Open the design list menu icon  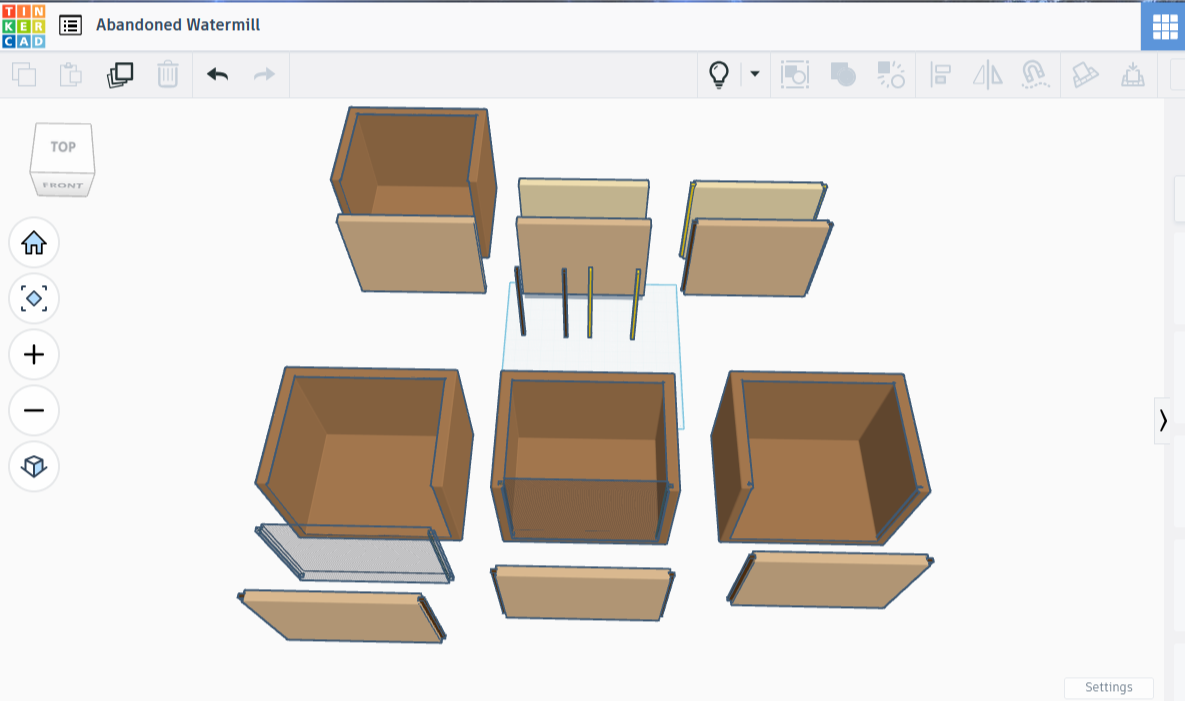tap(70, 25)
